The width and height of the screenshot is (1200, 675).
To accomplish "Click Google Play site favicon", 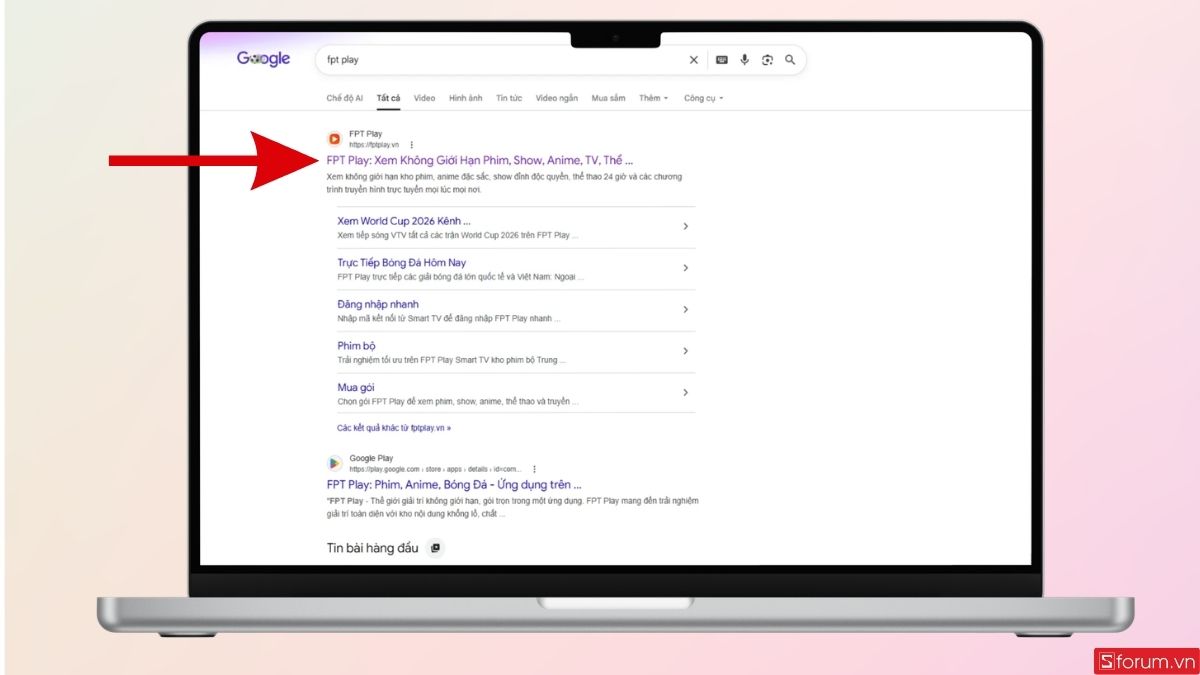I will 335,463.
